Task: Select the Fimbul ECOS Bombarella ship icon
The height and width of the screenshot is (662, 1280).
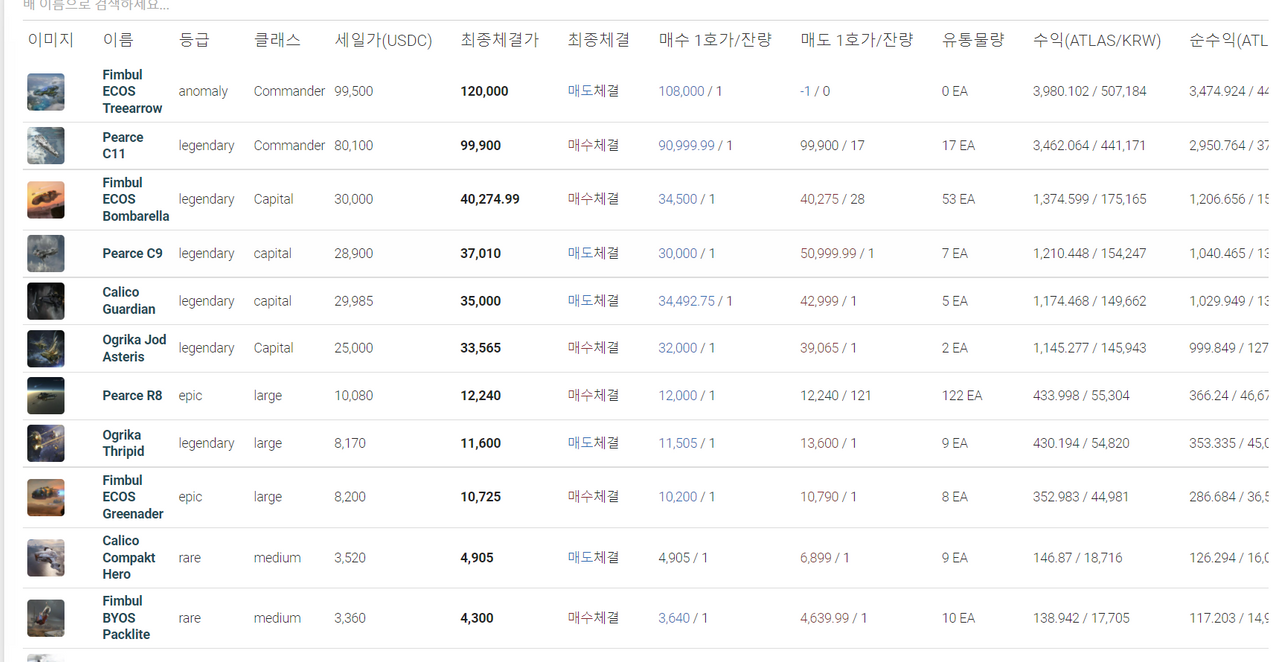Action: [46, 200]
